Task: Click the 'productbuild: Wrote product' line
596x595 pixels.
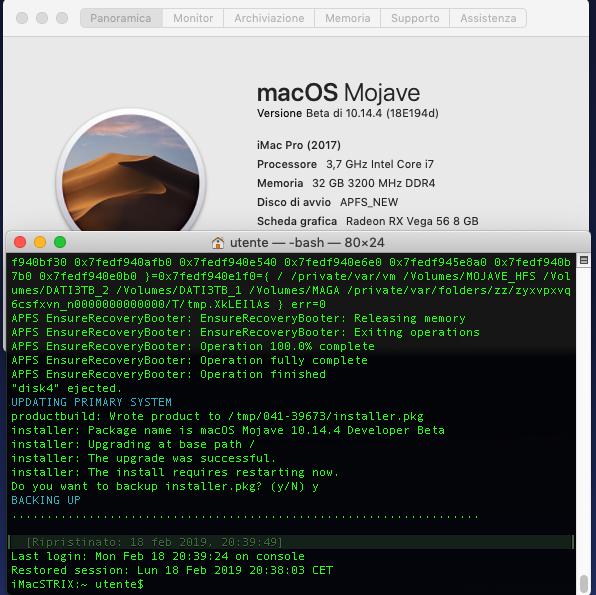Action: click(217, 416)
